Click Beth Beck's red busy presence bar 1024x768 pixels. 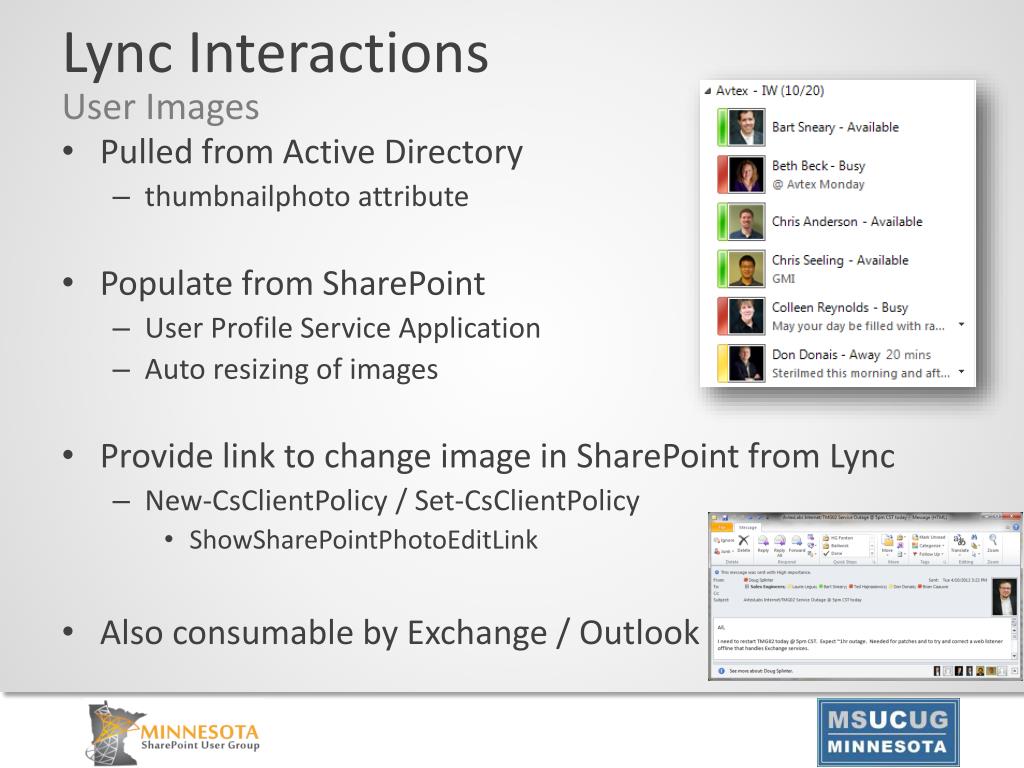(x=722, y=174)
